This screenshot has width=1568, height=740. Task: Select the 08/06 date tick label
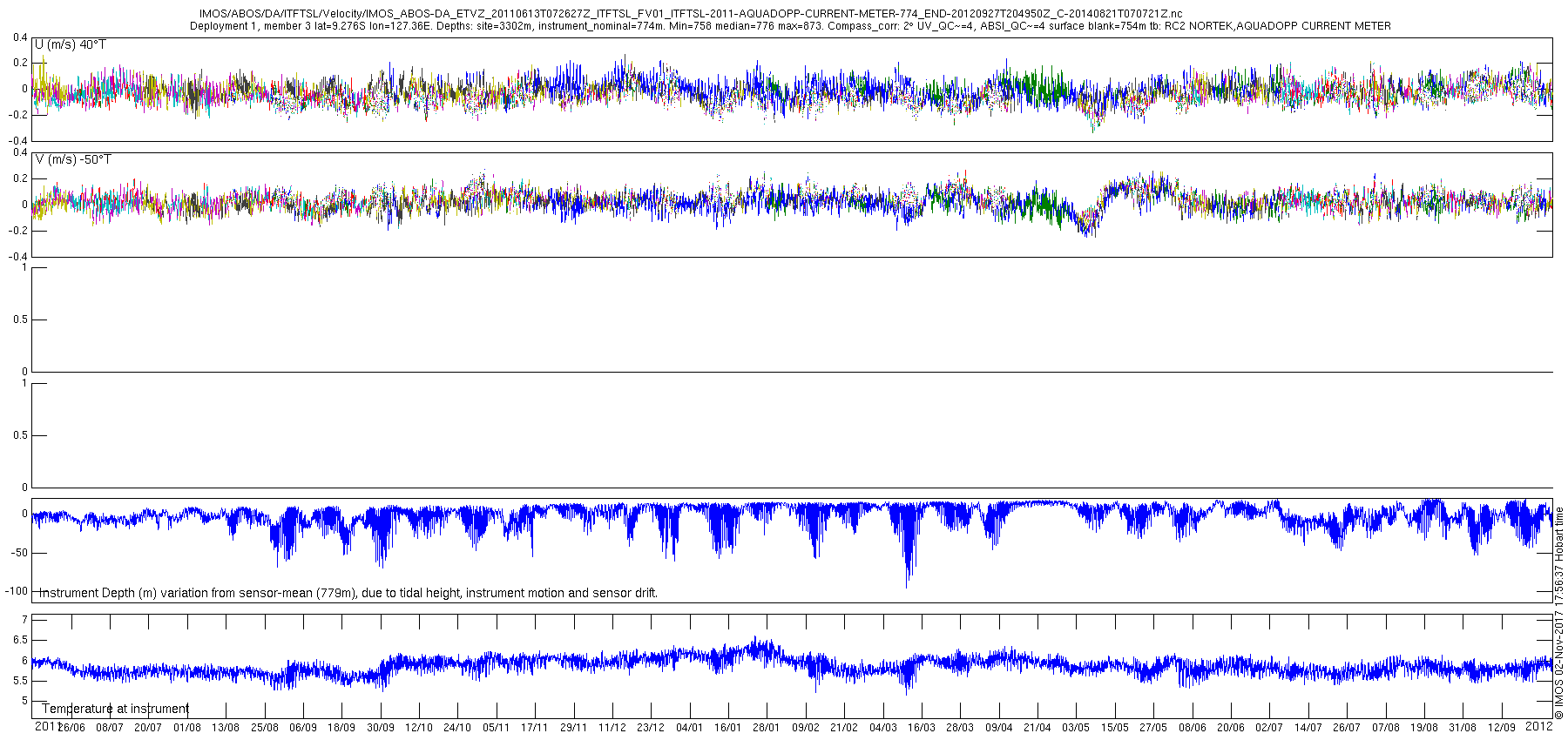[1193, 728]
